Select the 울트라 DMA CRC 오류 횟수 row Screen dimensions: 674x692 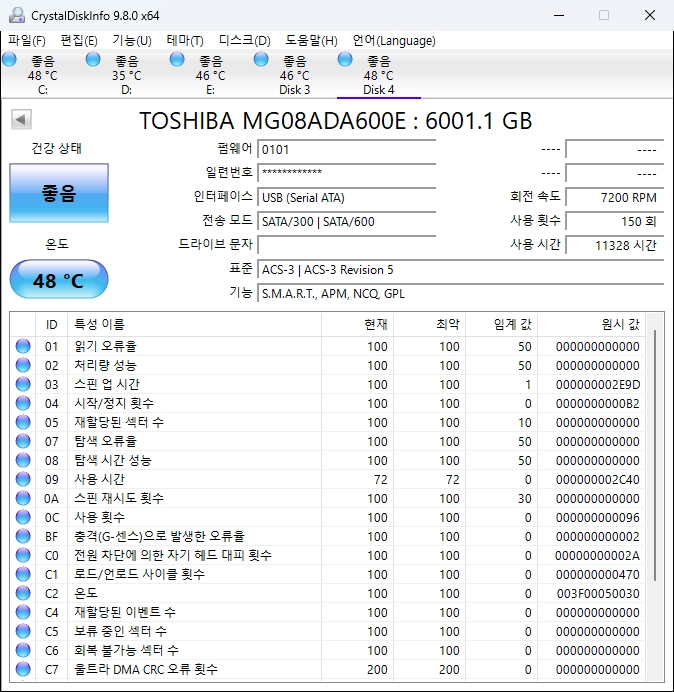tap(328, 669)
